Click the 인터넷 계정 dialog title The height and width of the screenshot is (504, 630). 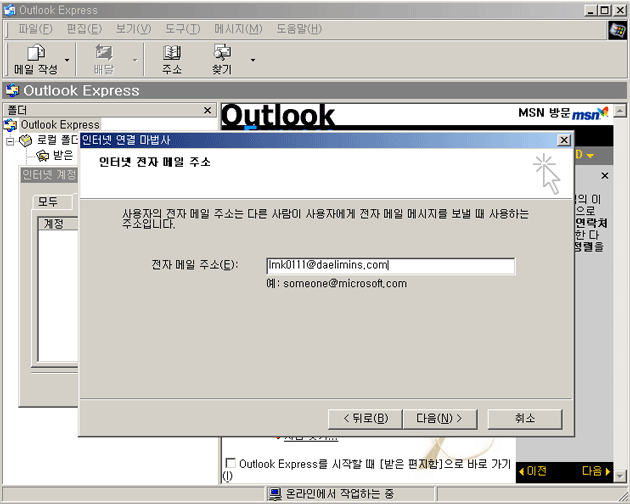click(49, 175)
